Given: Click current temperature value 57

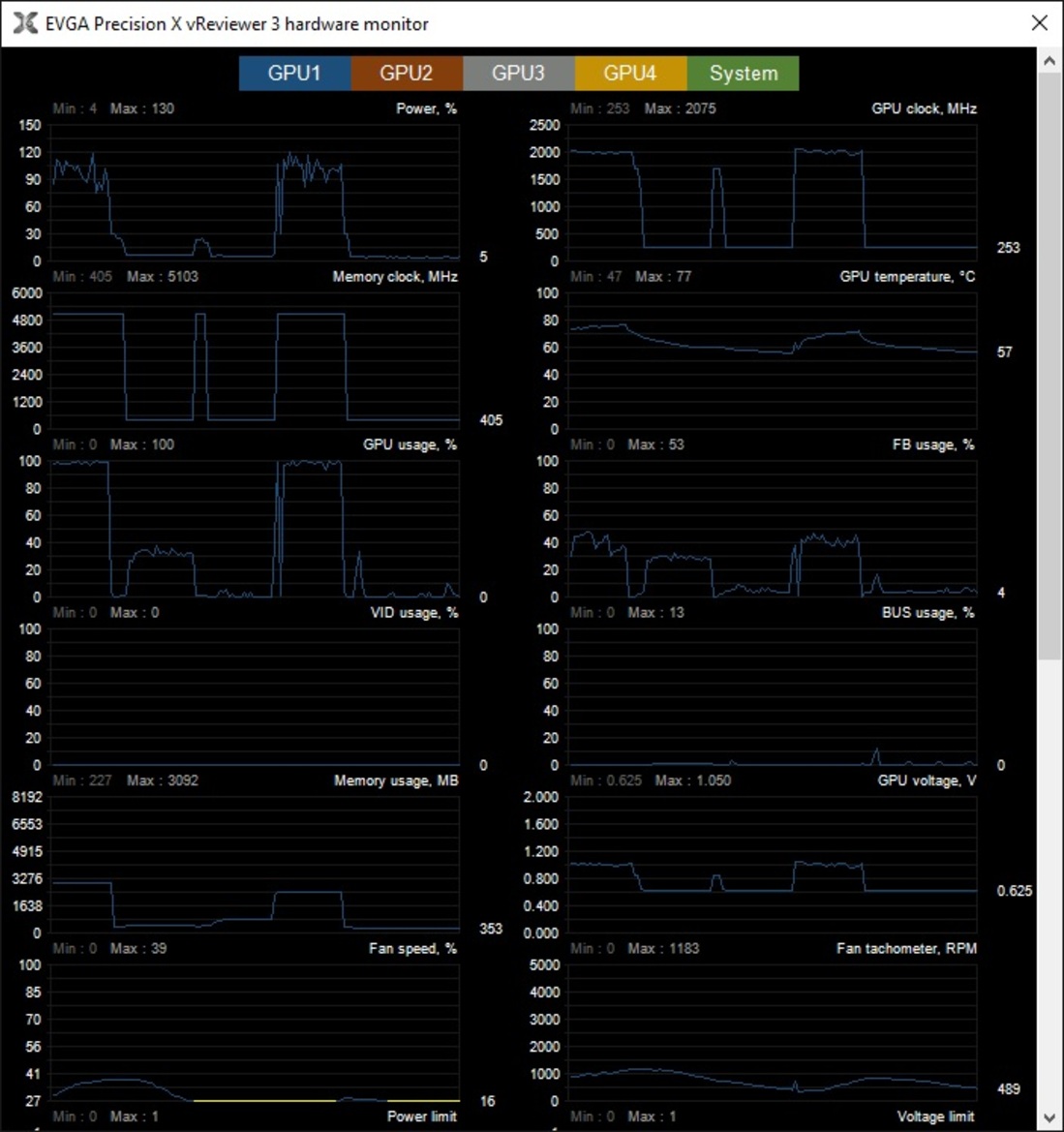Looking at the screenshot, I should tap(1004, 352).
